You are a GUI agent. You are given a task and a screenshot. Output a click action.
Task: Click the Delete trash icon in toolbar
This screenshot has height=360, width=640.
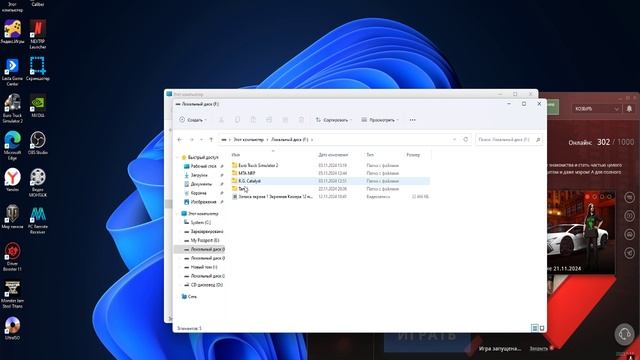pyautogui.click(x=301, y=120)
